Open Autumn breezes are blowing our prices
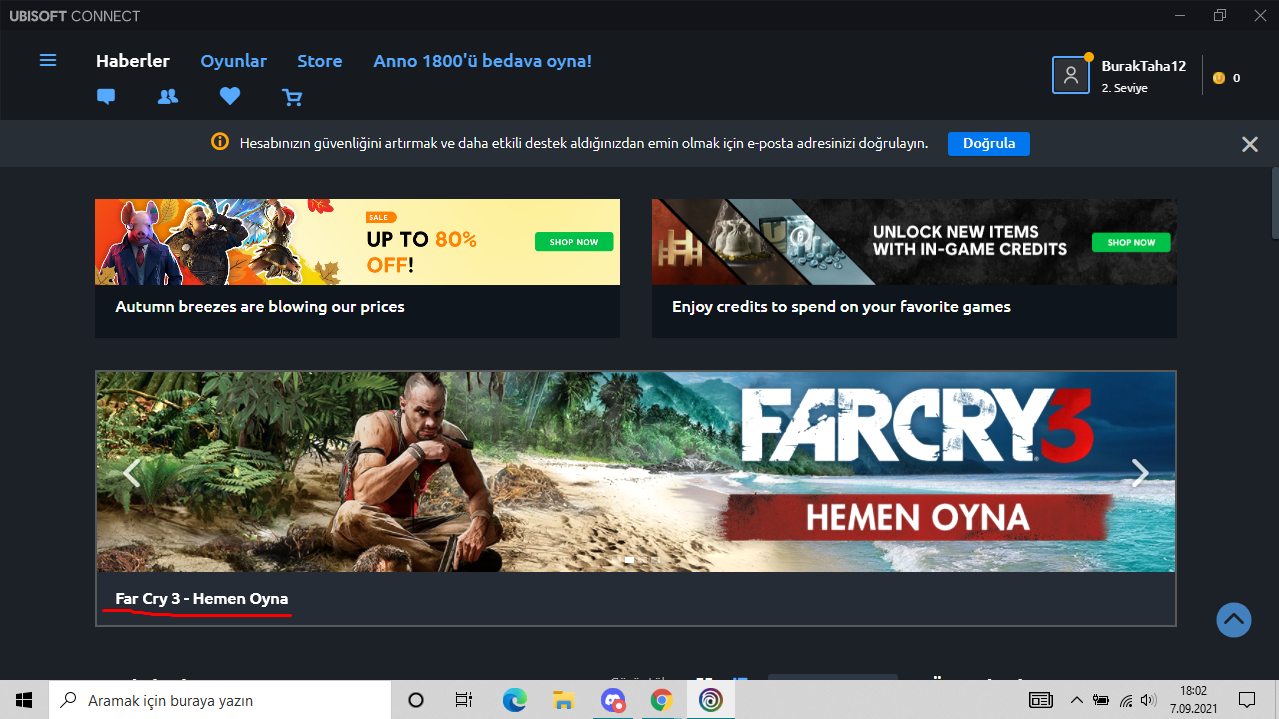Image resolution: width=1279 pixels, height=719 pixels. (260, 307)
